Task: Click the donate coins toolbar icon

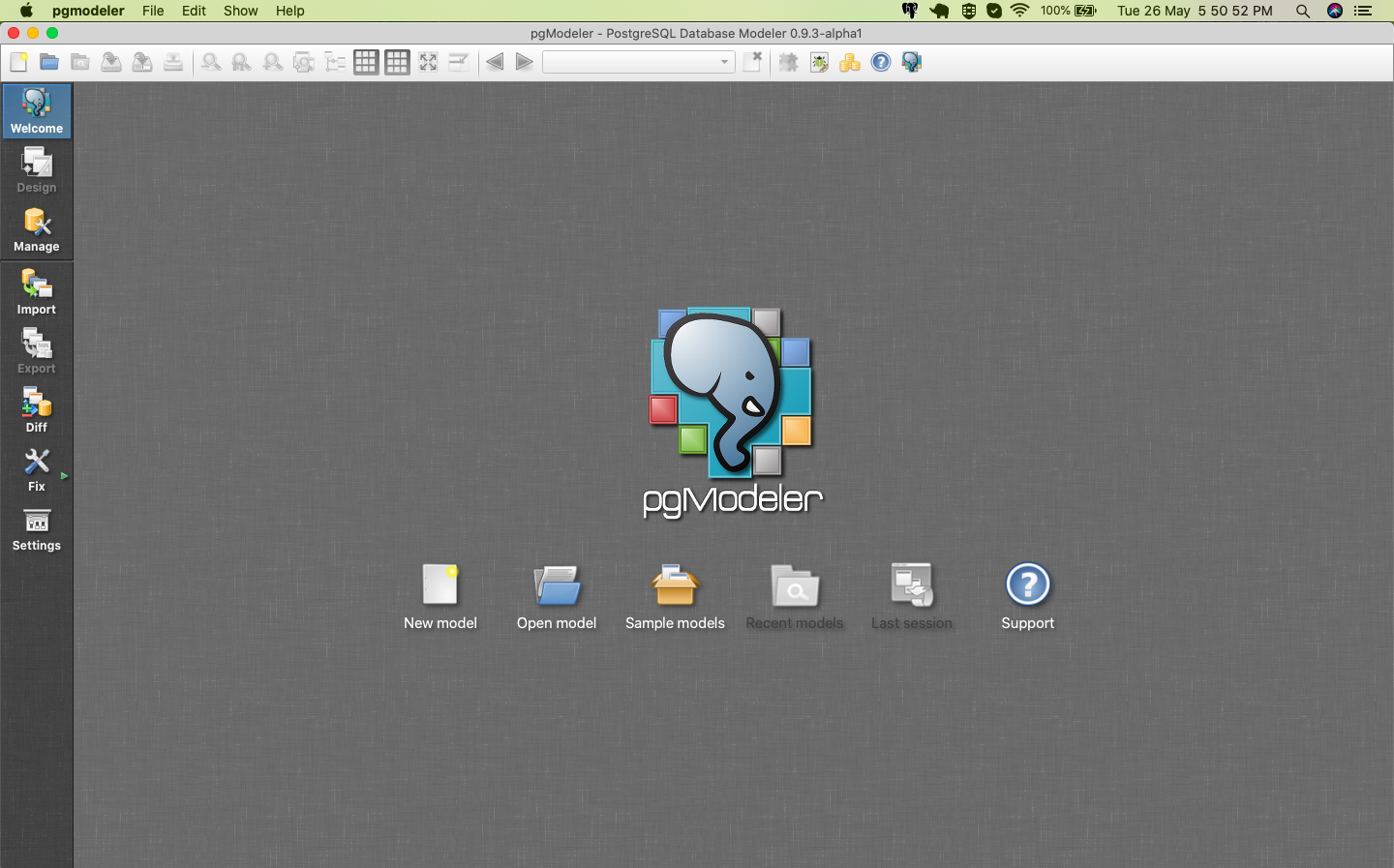Action: click(x=850, y=63)
